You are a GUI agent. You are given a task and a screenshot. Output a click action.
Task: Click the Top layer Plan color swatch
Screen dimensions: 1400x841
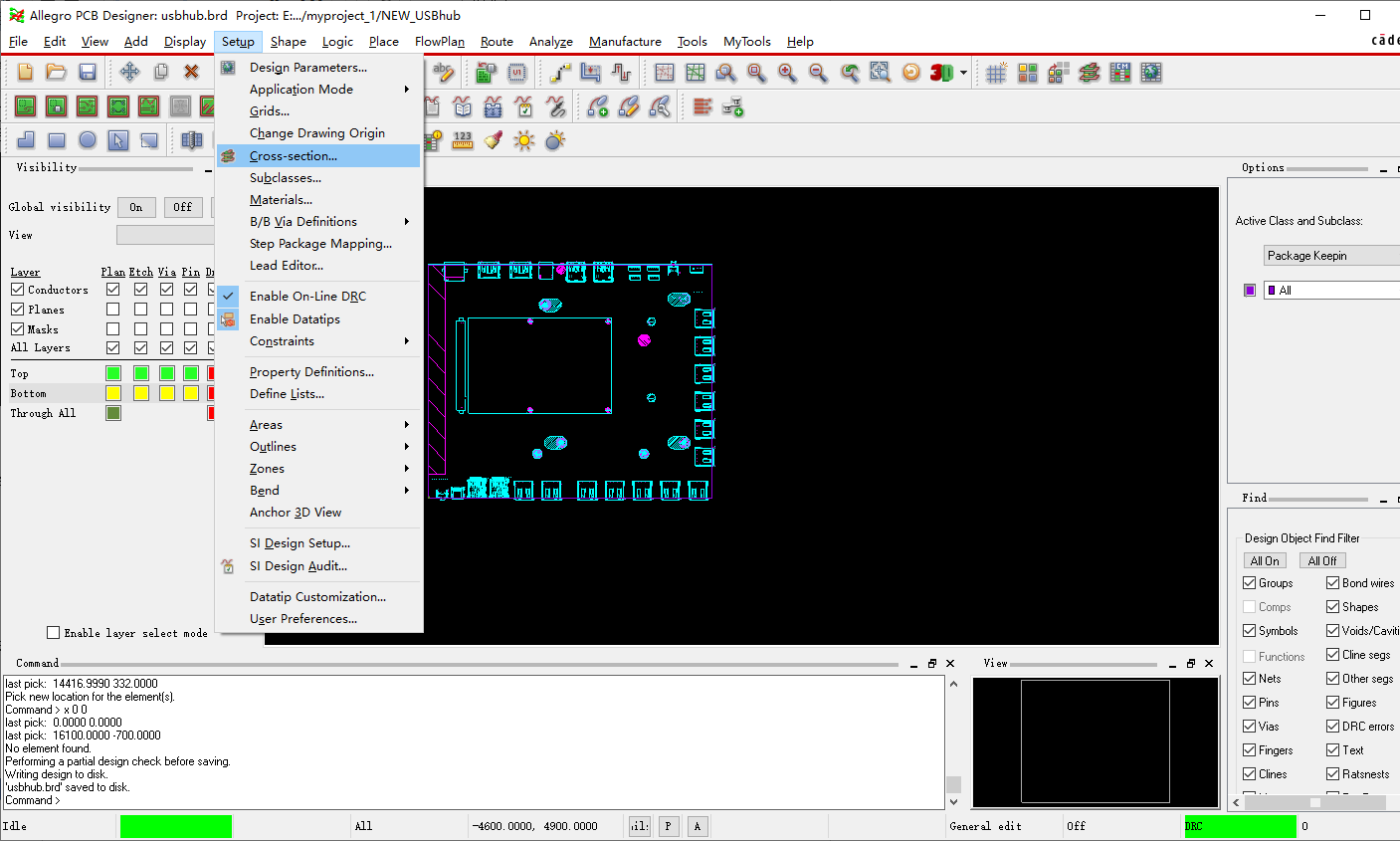coord(113,373)
